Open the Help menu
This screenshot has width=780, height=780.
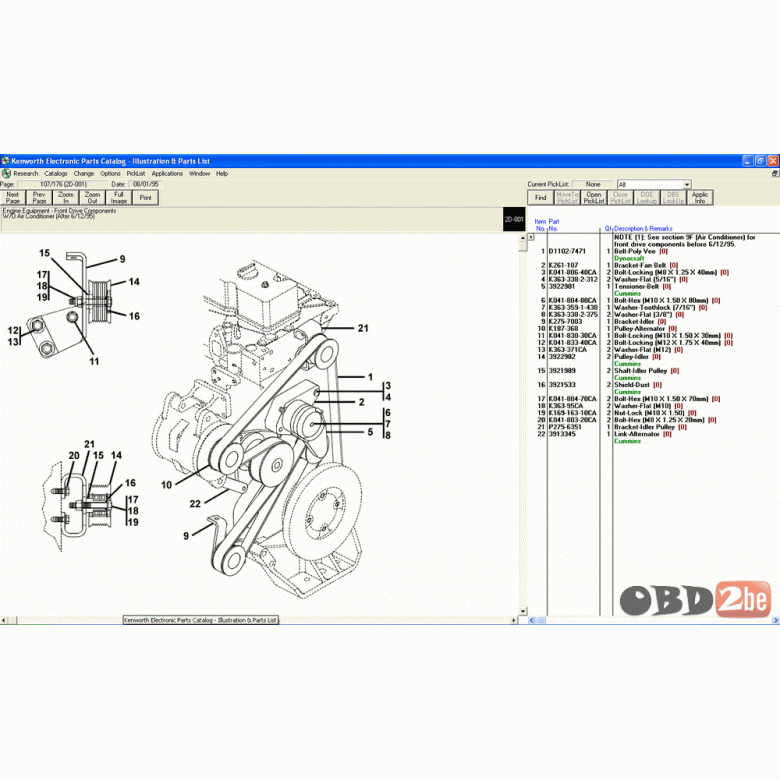222,174
